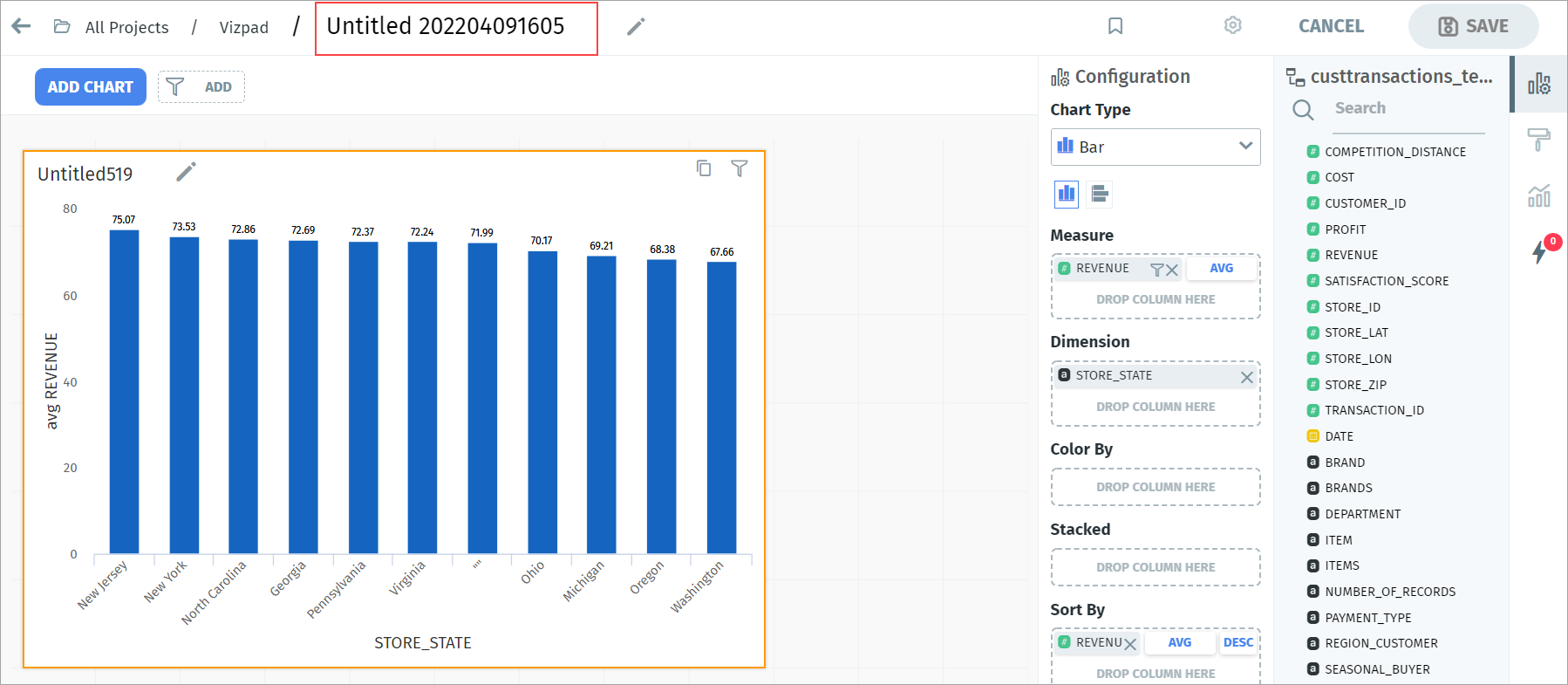Open the paint roller formatting tab
This screenshot has width=1568, height=685.
click(x=1539, y=139)
